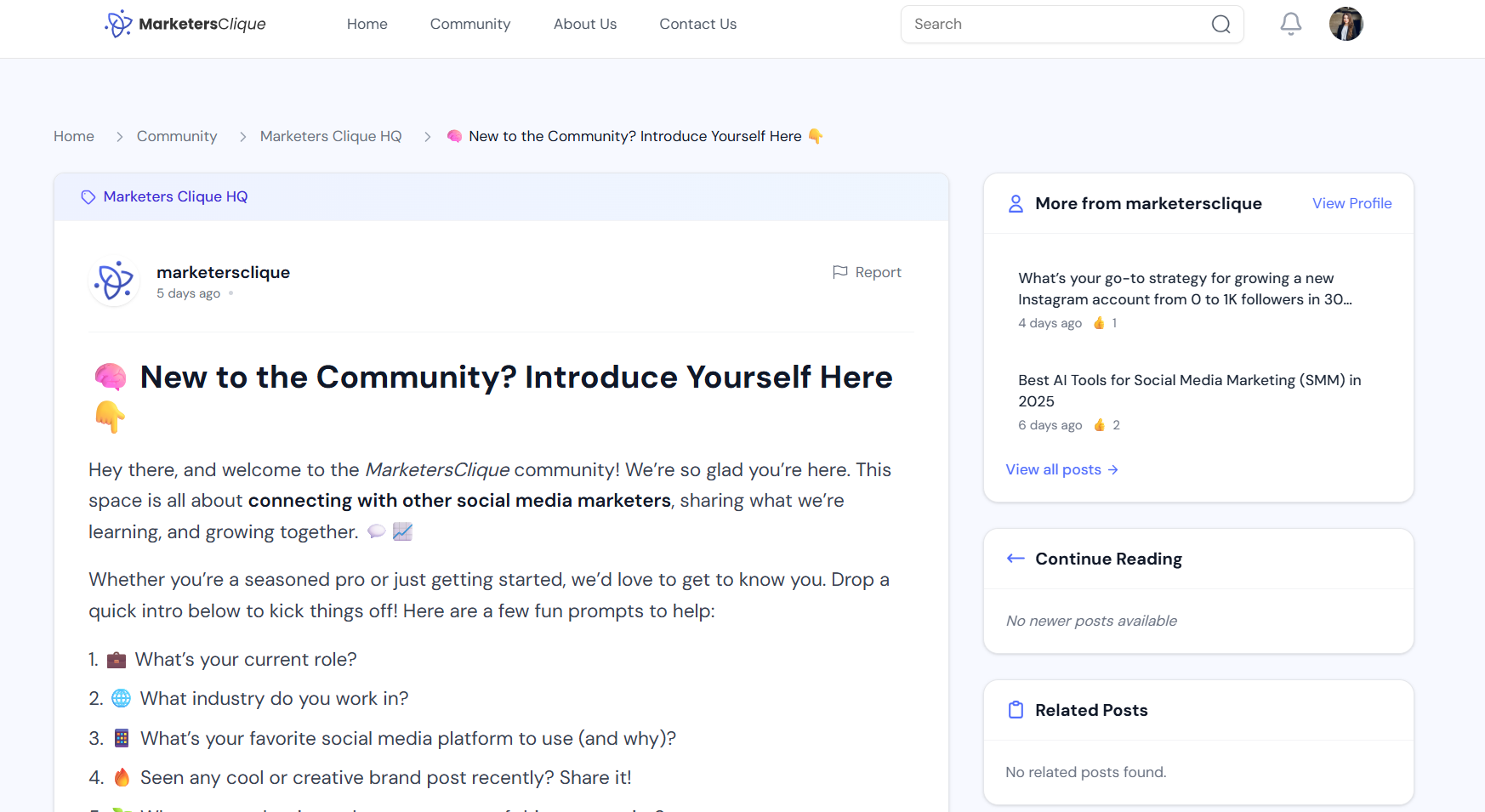The height and width of the screenshot is (812, 1485).
Task: Click the Related Posts clipboard icon
Action: 1016,710
